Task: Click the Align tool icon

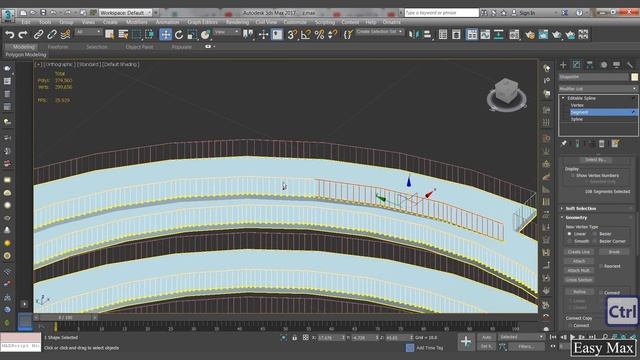Action: 427,35
